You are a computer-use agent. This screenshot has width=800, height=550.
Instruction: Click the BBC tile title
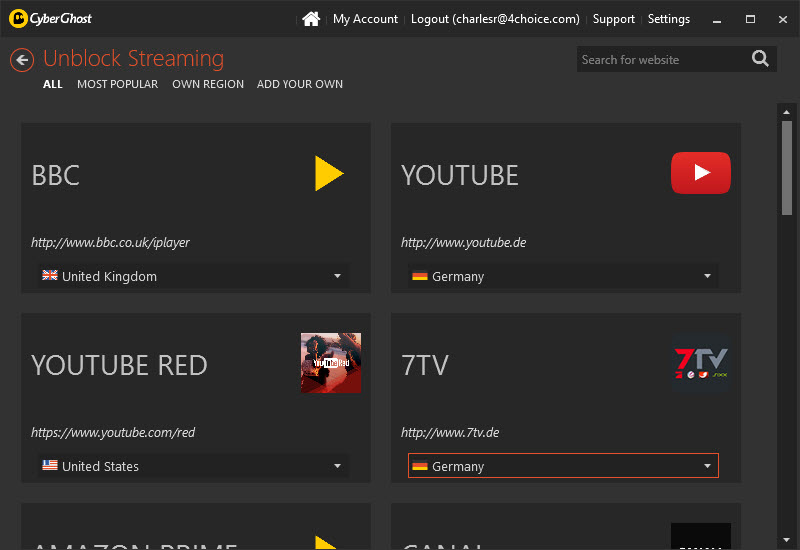click(x=56, y=176)
